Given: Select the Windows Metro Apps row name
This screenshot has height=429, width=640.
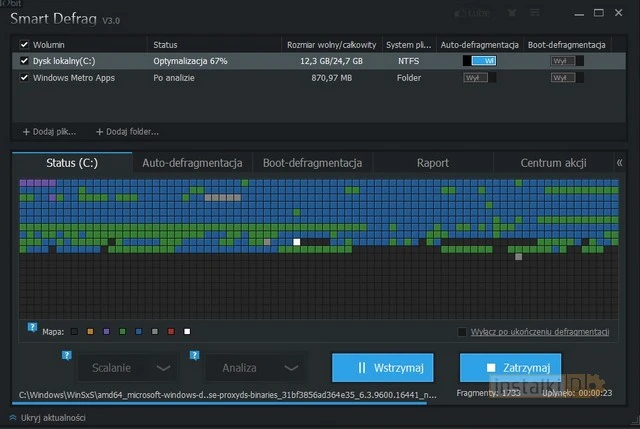Looking at the screenshot, I should click(x=74, y=78).
